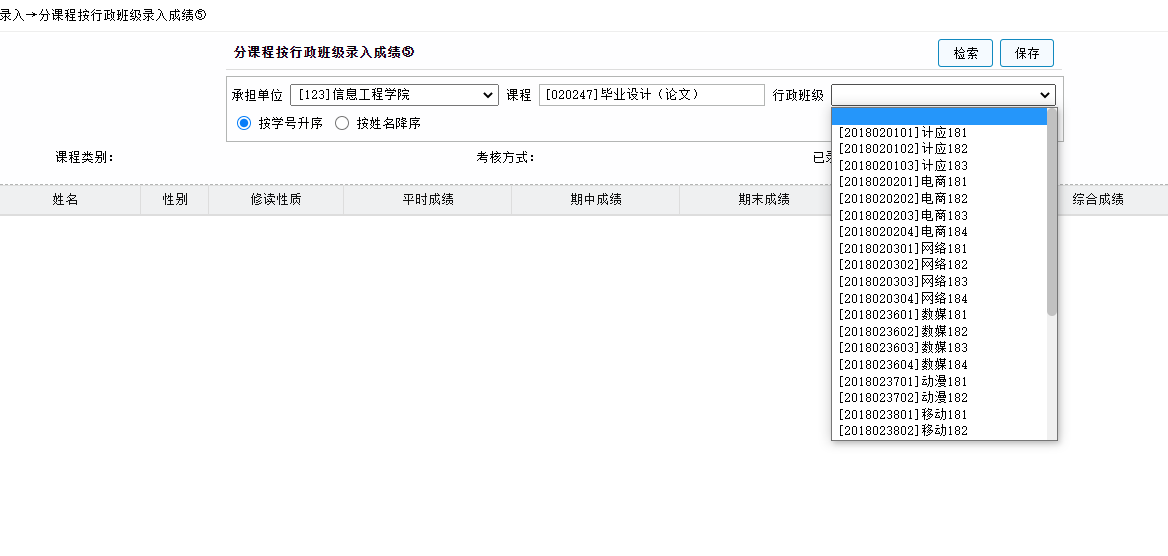Collapse the 行政班级 dropdown arrow
This screenshot has width=1168, height=556.
1045,95
